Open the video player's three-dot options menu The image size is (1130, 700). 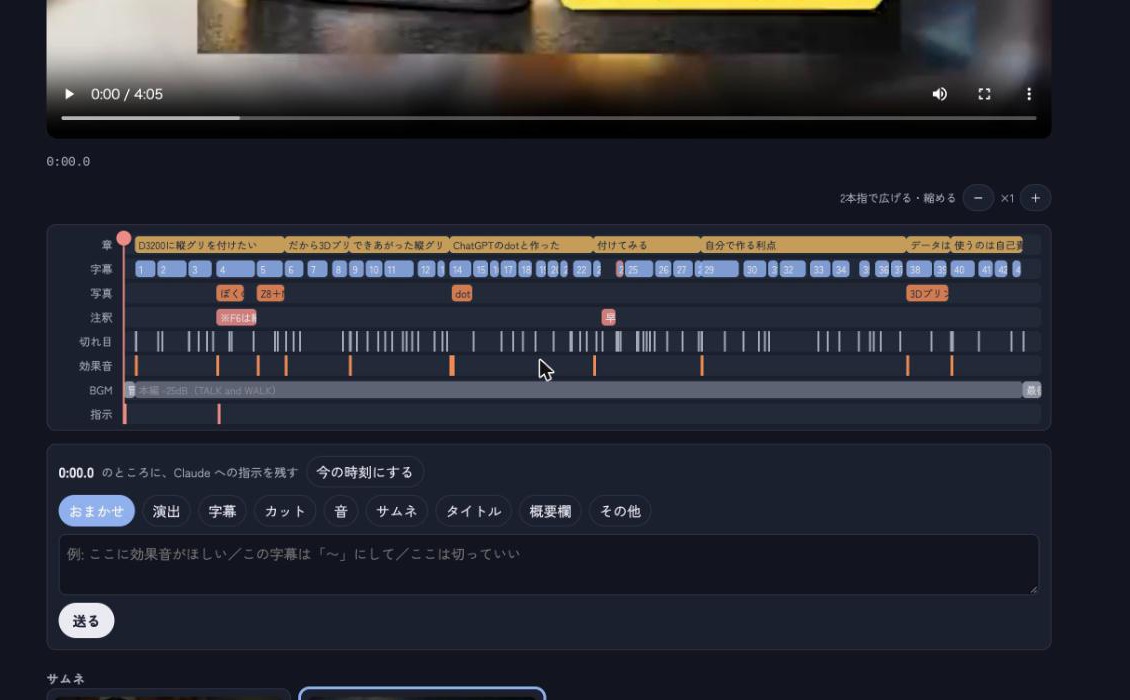[x=1029, y=94]
